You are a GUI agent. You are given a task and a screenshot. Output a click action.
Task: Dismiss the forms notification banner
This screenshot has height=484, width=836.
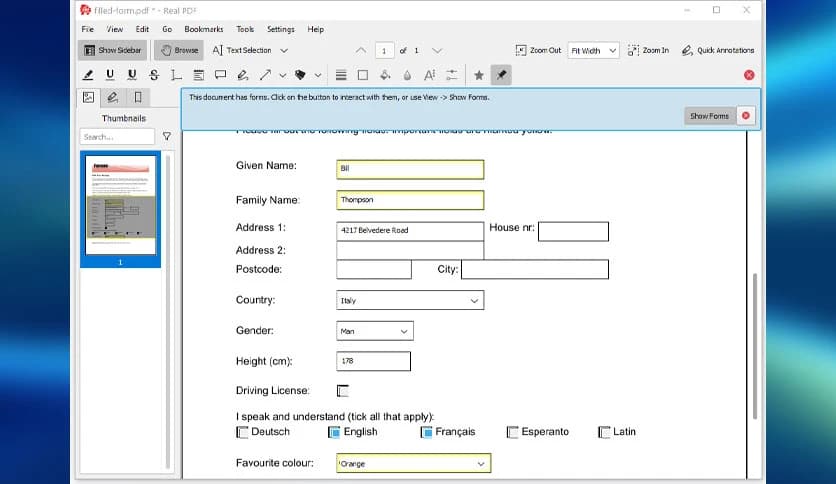[746, 116]
